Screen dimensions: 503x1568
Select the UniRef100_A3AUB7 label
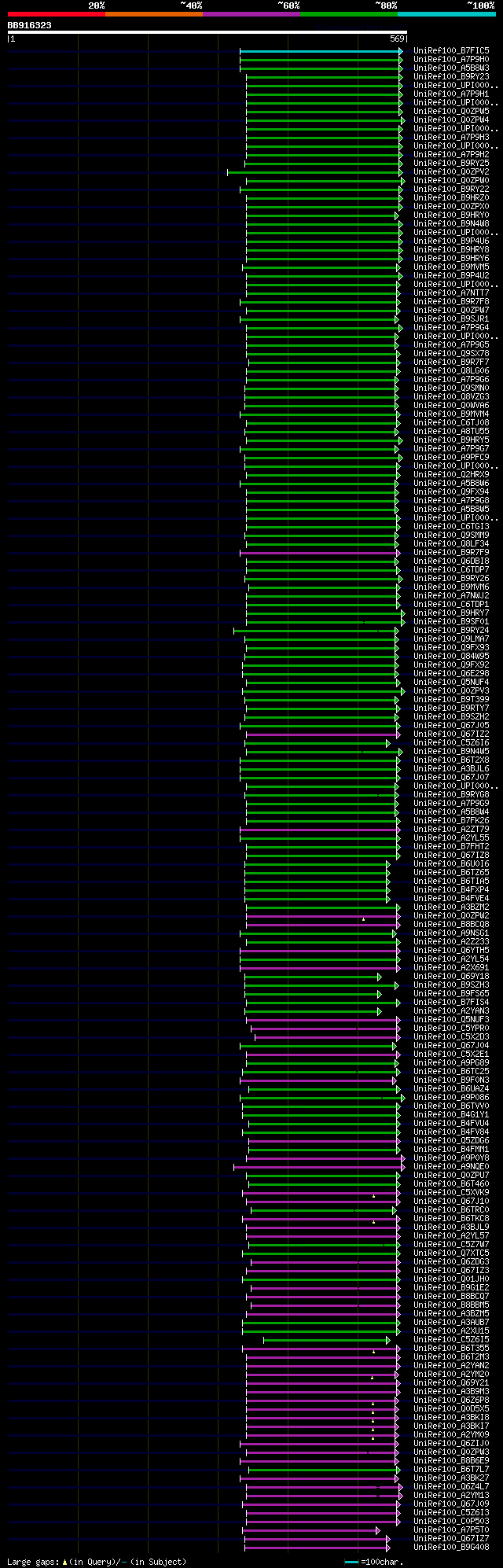click(451, 1323)
